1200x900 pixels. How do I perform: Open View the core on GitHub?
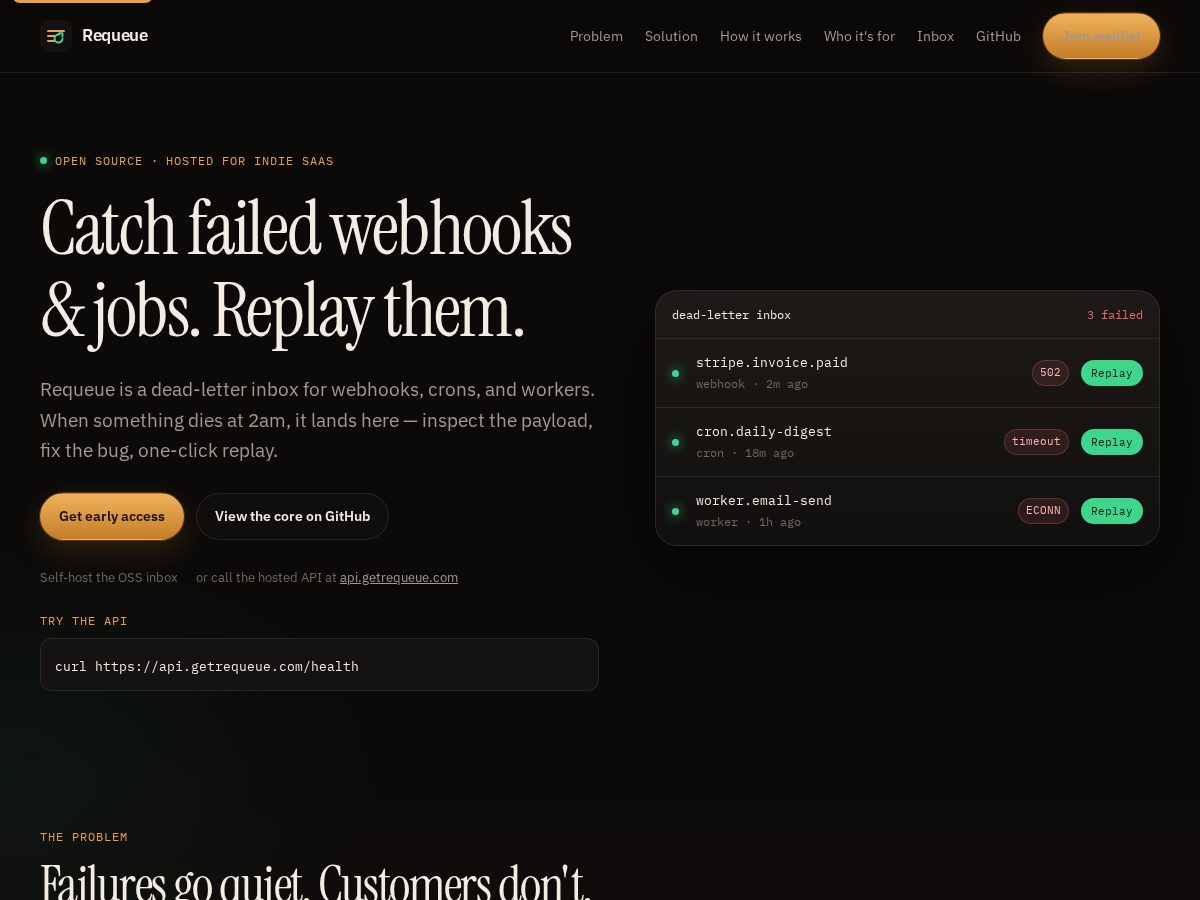pos(292,516)
